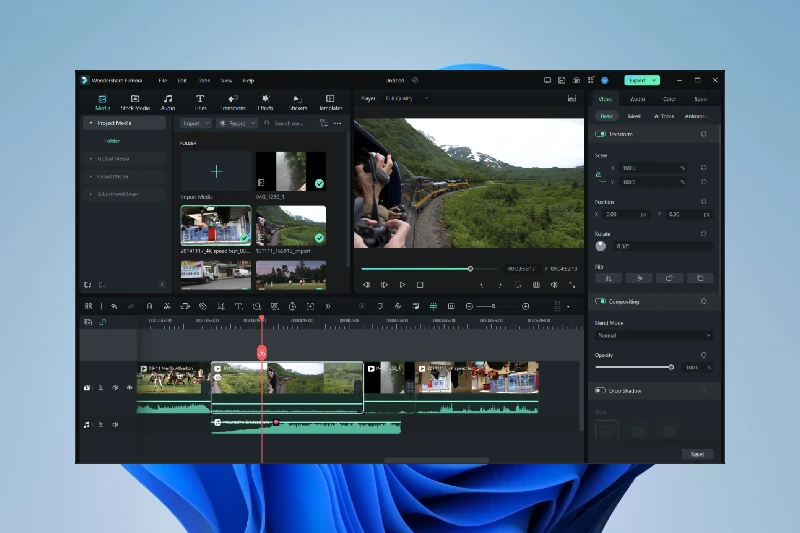Open the View menu

click(226, 81)
